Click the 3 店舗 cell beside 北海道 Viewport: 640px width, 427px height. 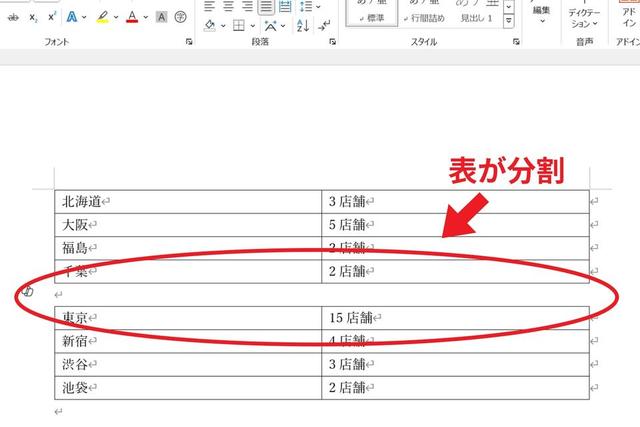click(456, 202)
